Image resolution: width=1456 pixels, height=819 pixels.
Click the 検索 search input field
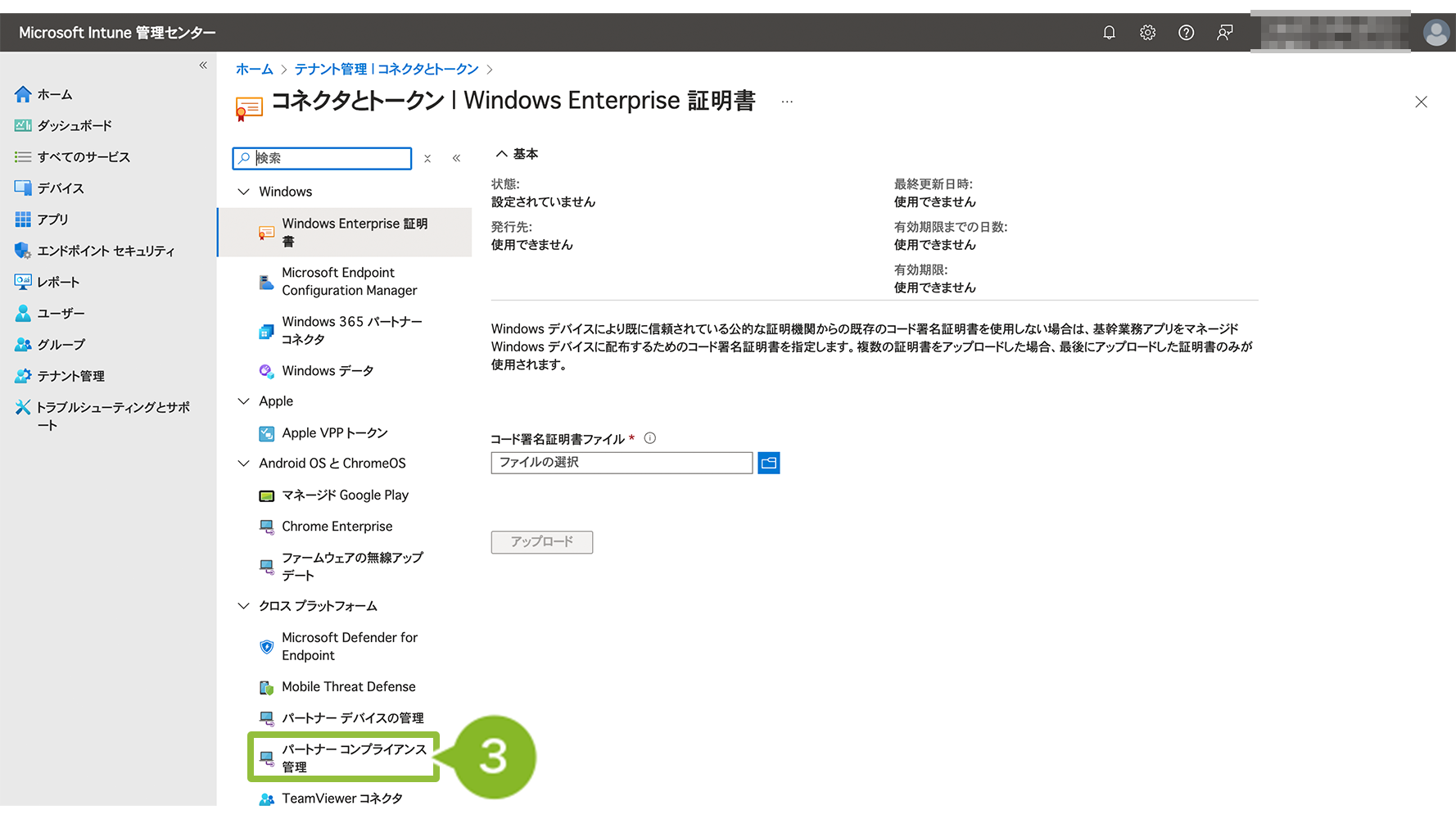322,158
